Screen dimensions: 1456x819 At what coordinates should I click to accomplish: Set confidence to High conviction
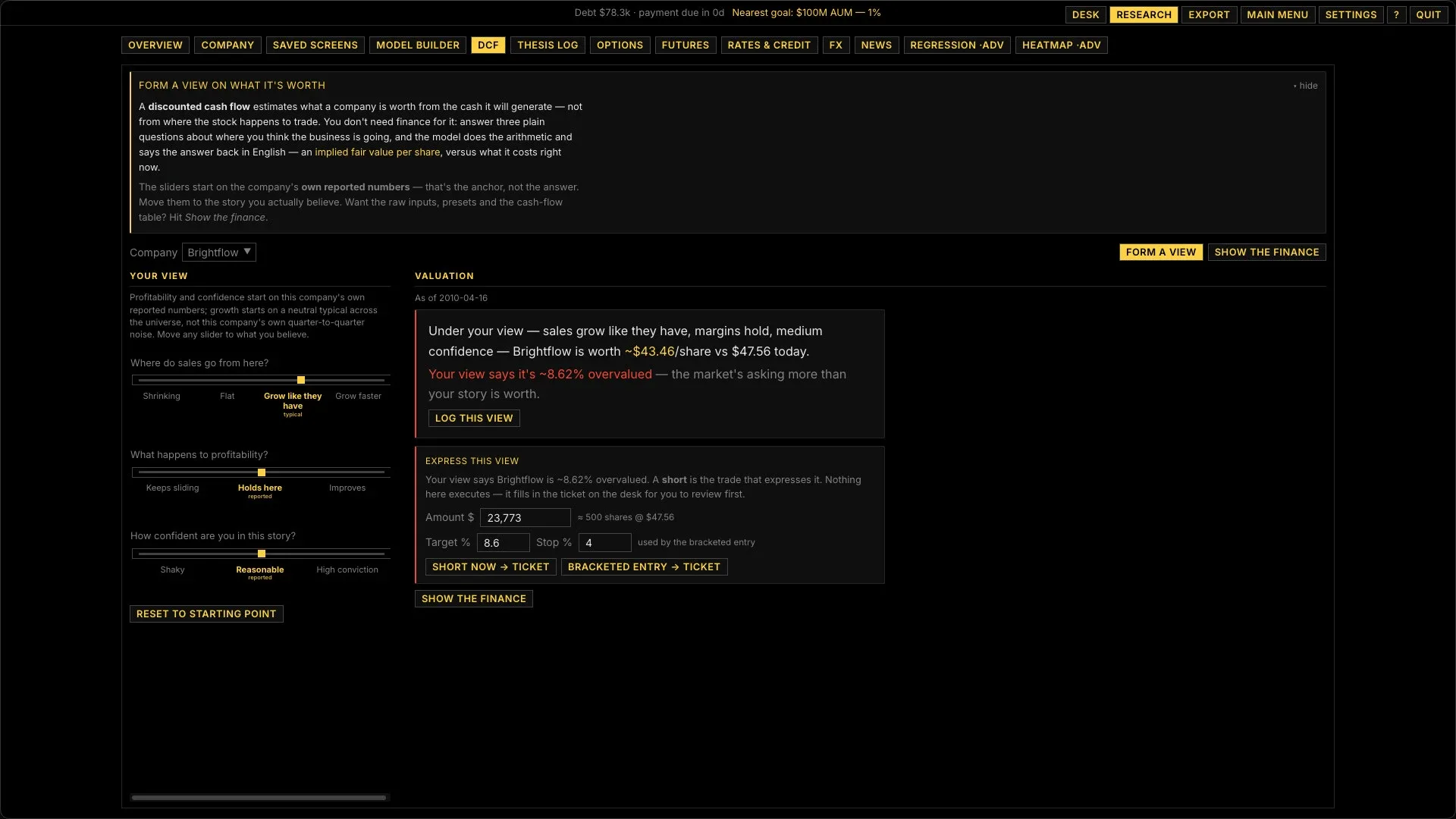click(x=347, y=570)
